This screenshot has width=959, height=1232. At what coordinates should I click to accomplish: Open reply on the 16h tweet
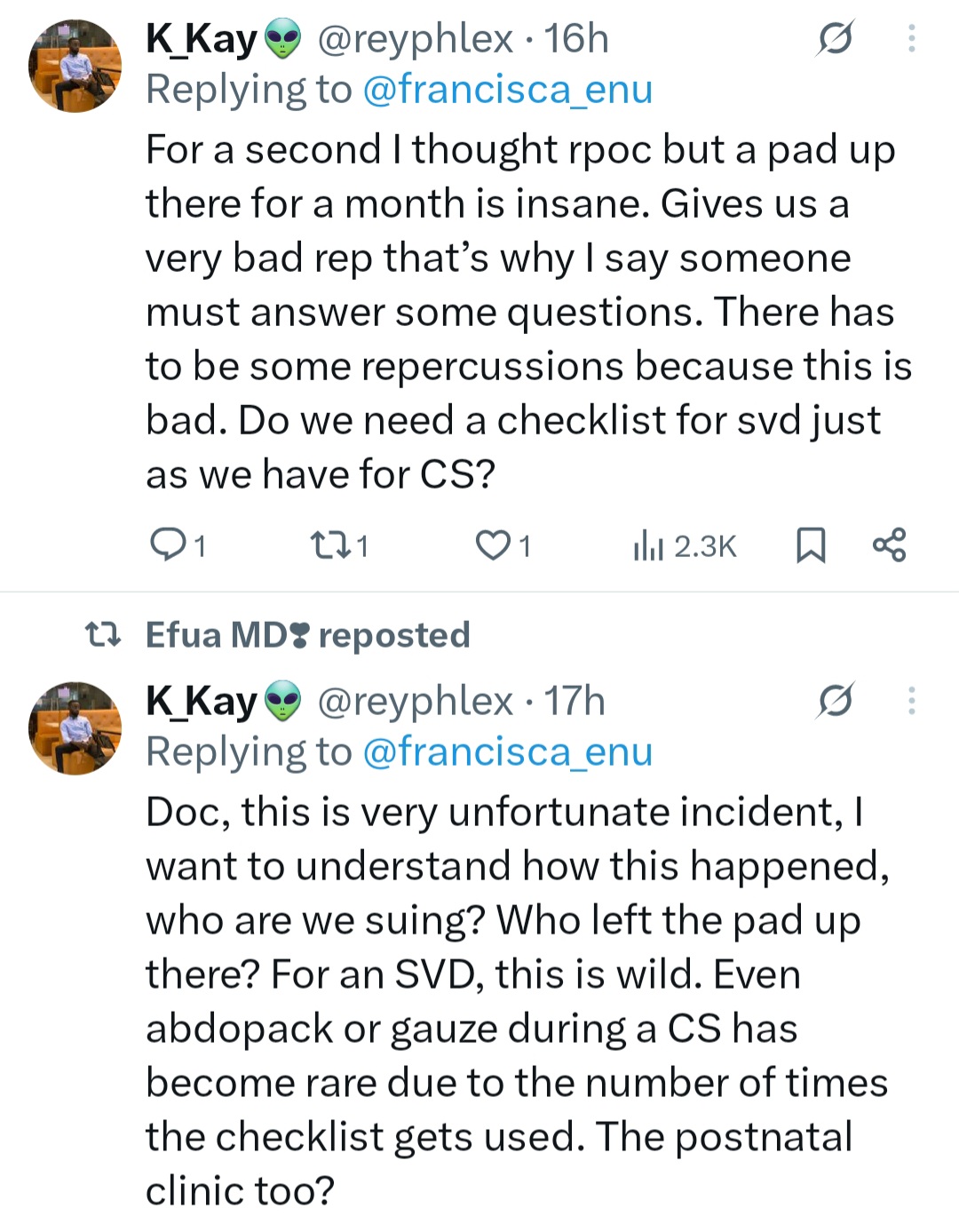point(178,544)
